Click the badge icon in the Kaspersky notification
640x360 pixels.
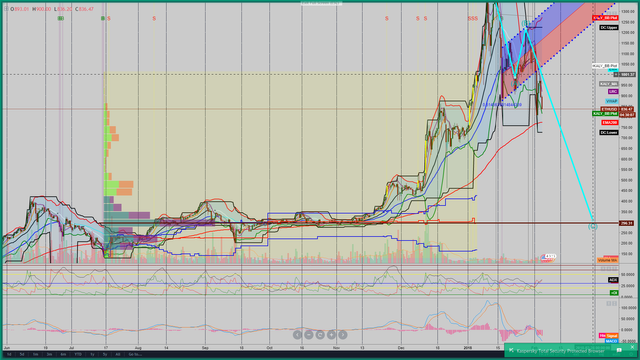(619, 350)
